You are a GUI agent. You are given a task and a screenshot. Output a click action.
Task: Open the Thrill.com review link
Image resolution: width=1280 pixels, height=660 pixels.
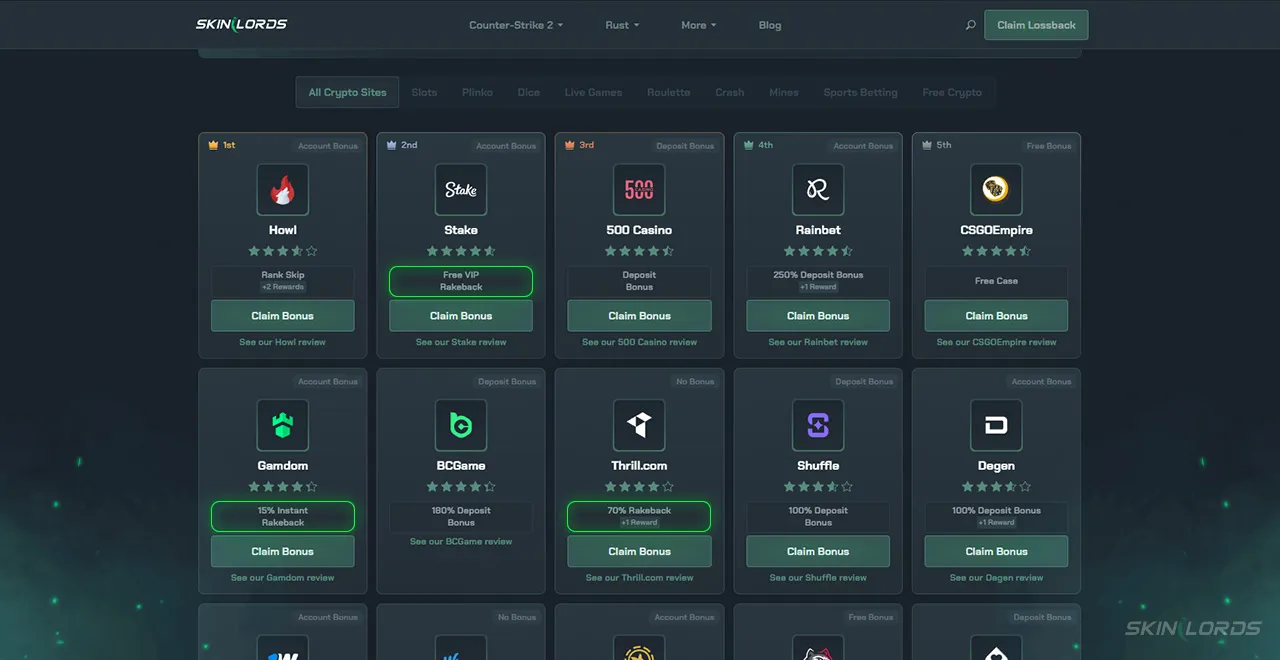point(639,578)
